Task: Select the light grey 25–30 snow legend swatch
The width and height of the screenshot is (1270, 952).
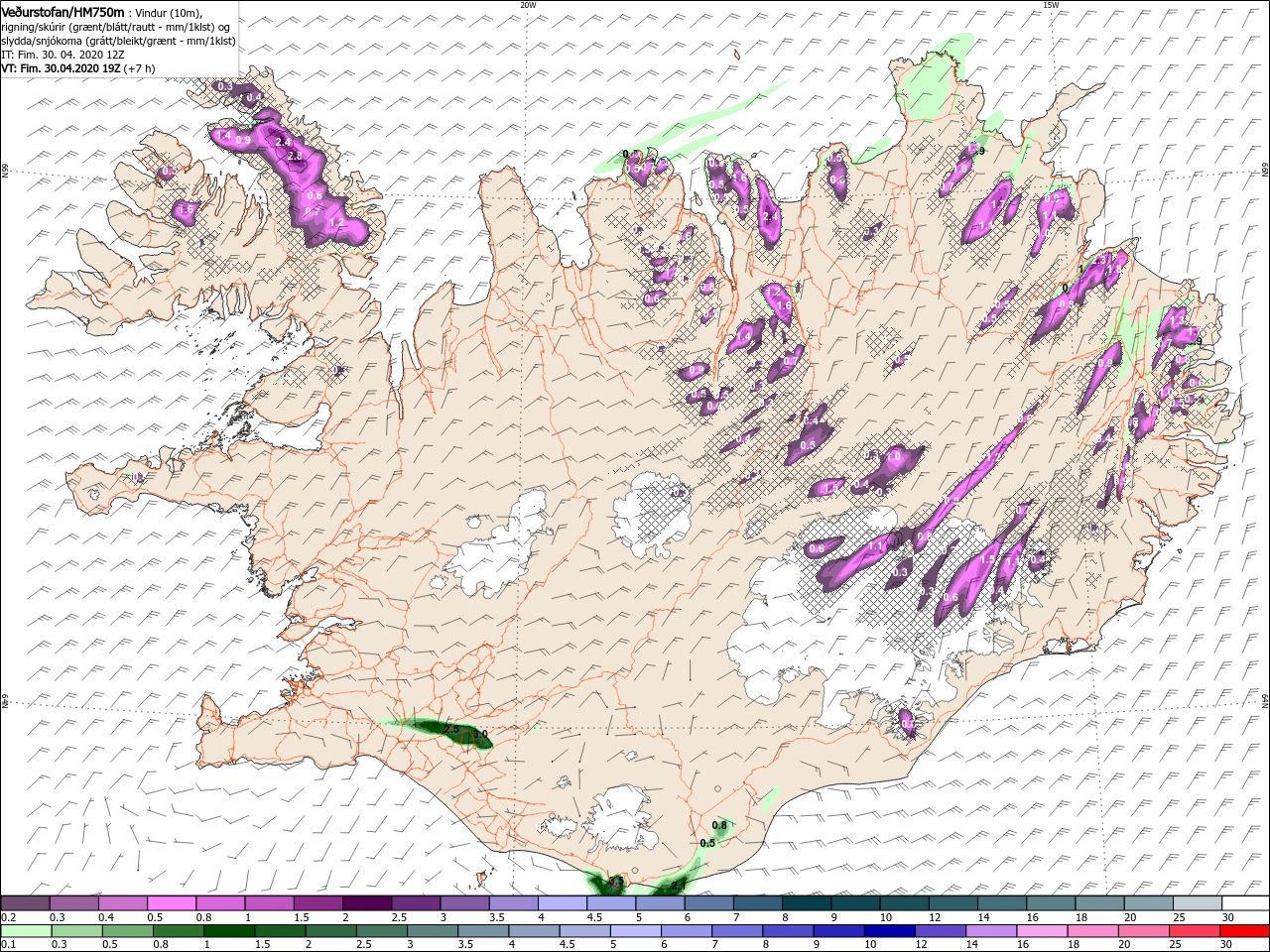Action: click(1197, 904)
